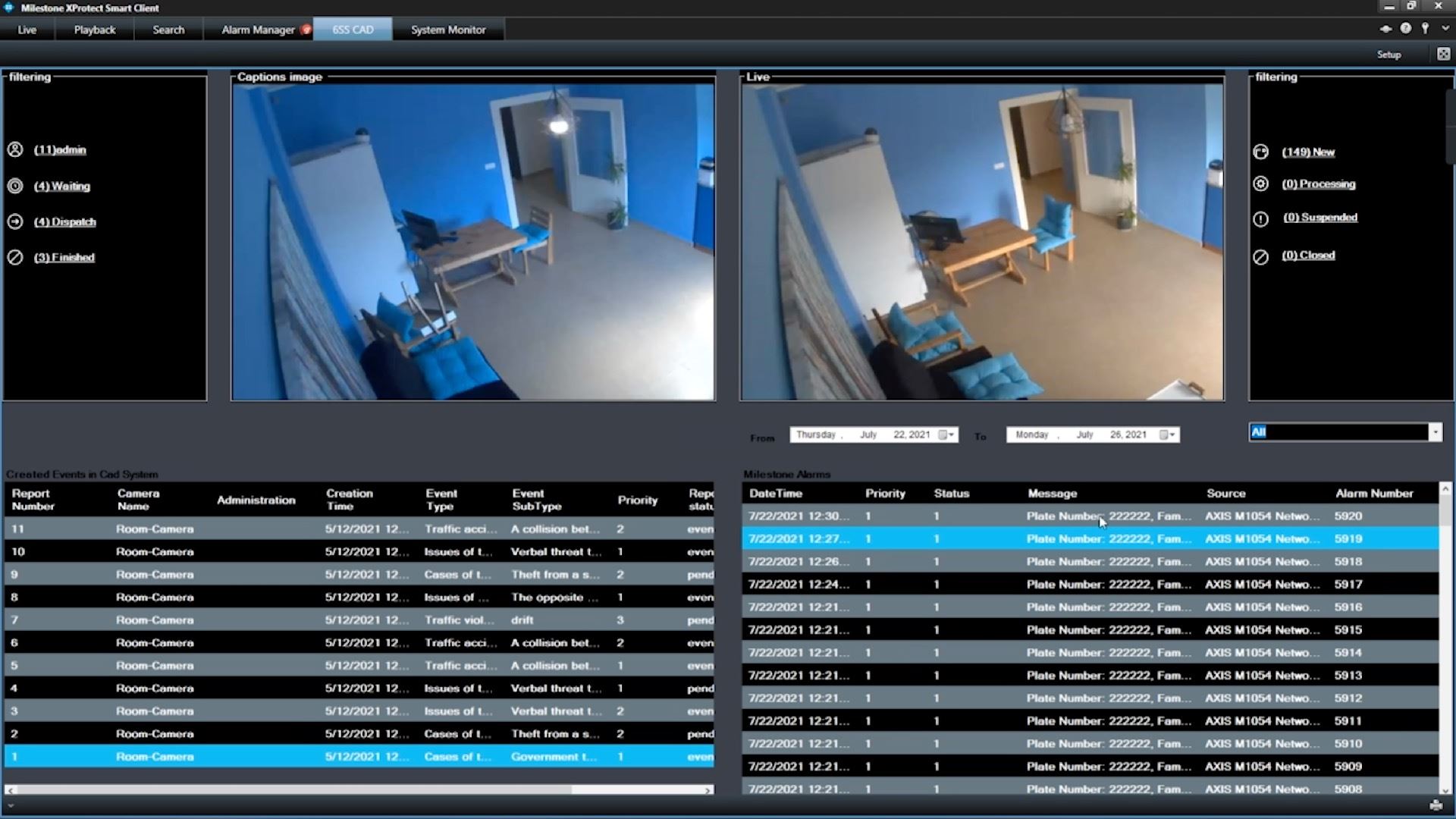
Task: Sort alarms by DateTime column header
Action: click(776, 493)
